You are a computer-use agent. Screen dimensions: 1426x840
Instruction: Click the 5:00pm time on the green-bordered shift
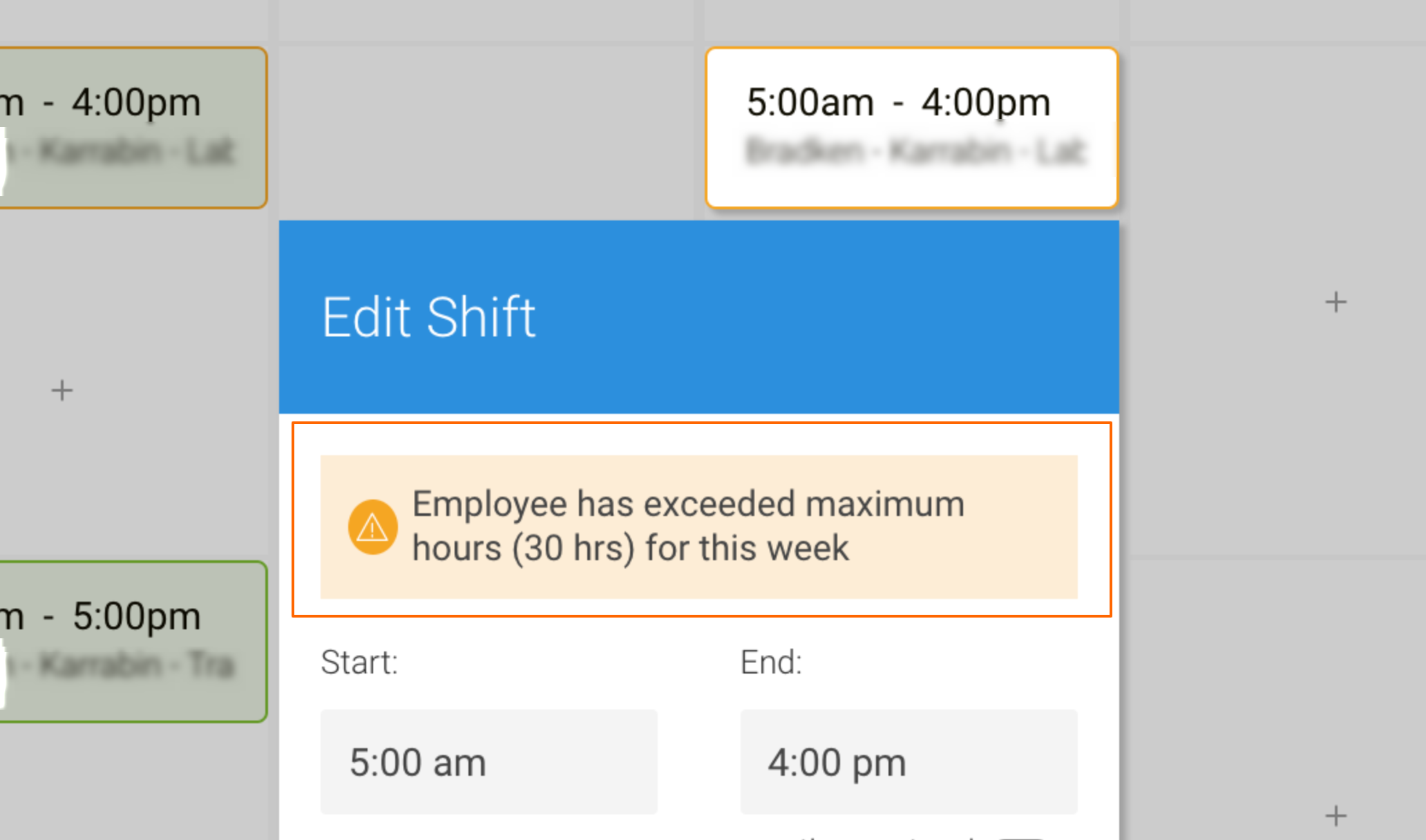point(136,616)
